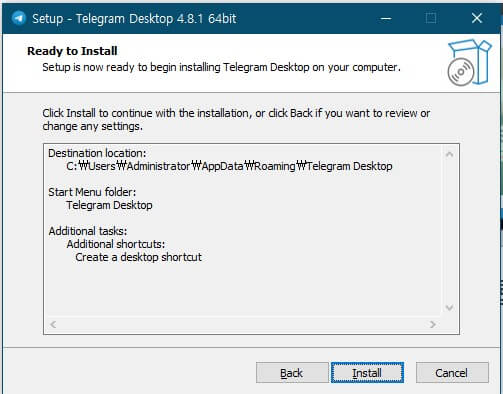The width and height of the screenshot is (503, 394).
Task: Click the 'Destination location:' label
Action: (x=97, y=153)
